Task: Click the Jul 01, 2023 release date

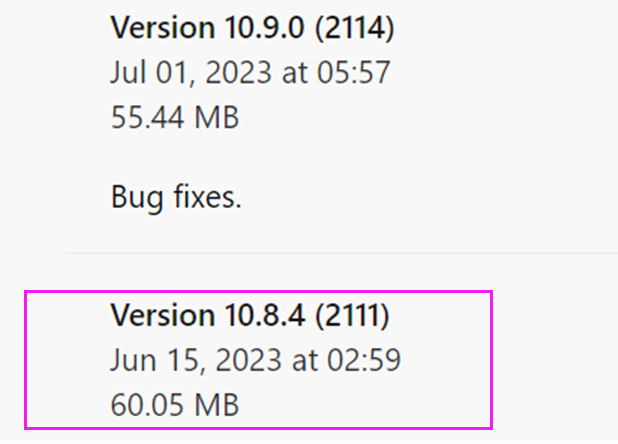Action: 191,73
